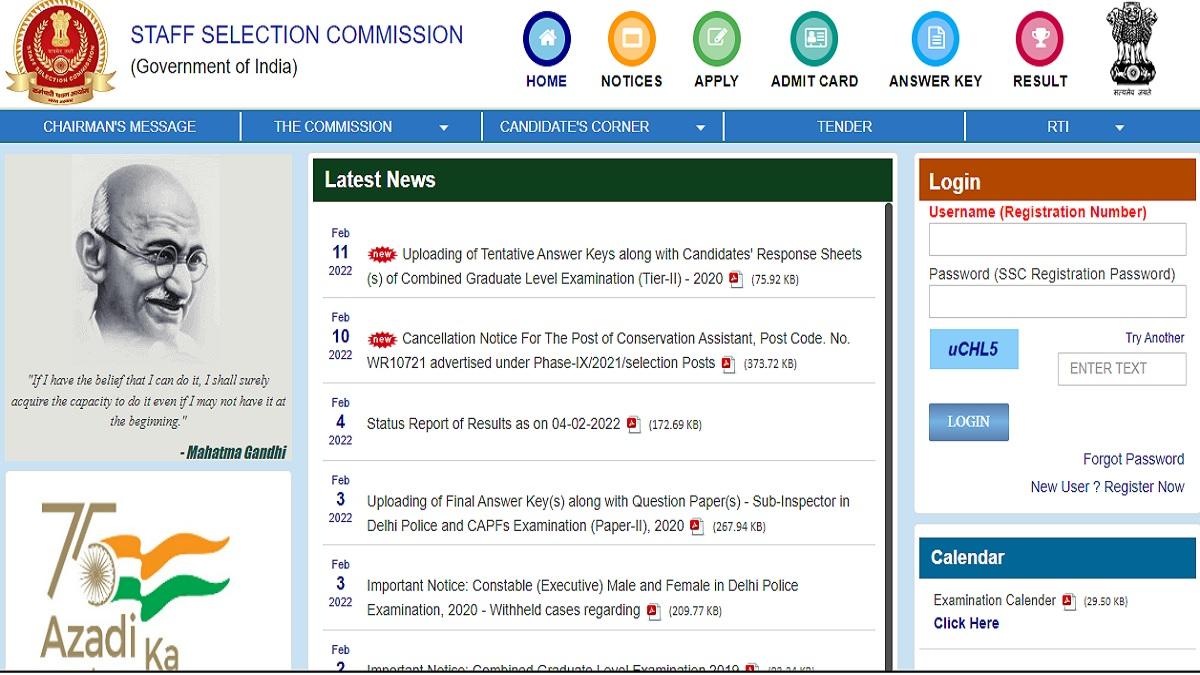Screen dimensions: 1200x675
Task: Click the captcha Enter Text field
Action: [1121, 369]
